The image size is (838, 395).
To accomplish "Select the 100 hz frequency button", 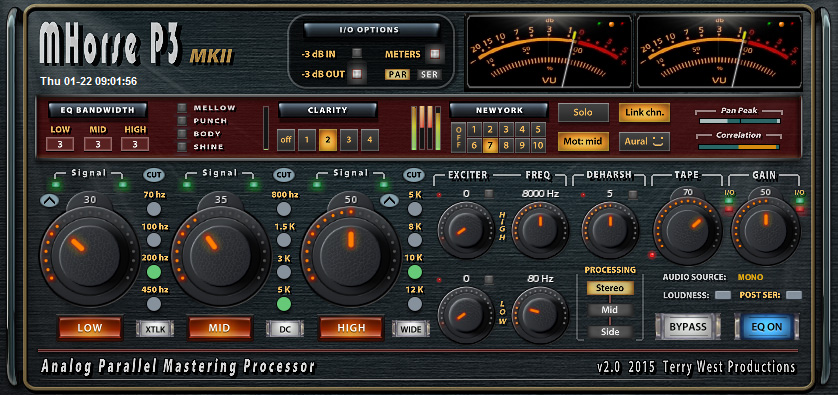I will point(154,240).
